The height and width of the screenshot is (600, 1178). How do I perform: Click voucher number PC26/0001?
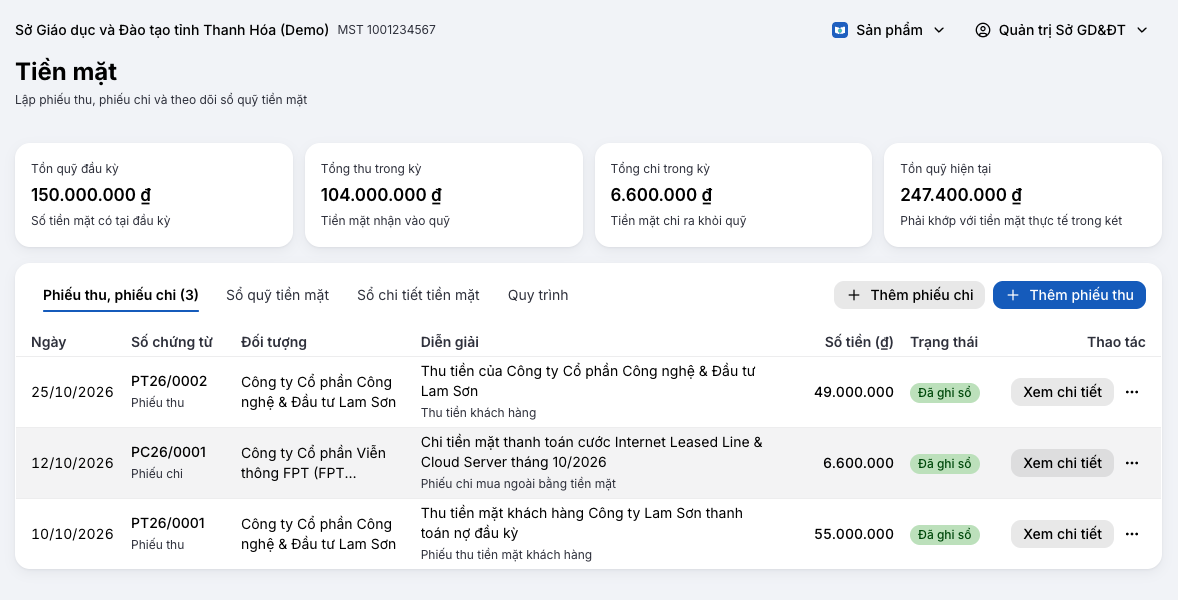[x=168, y=452]
